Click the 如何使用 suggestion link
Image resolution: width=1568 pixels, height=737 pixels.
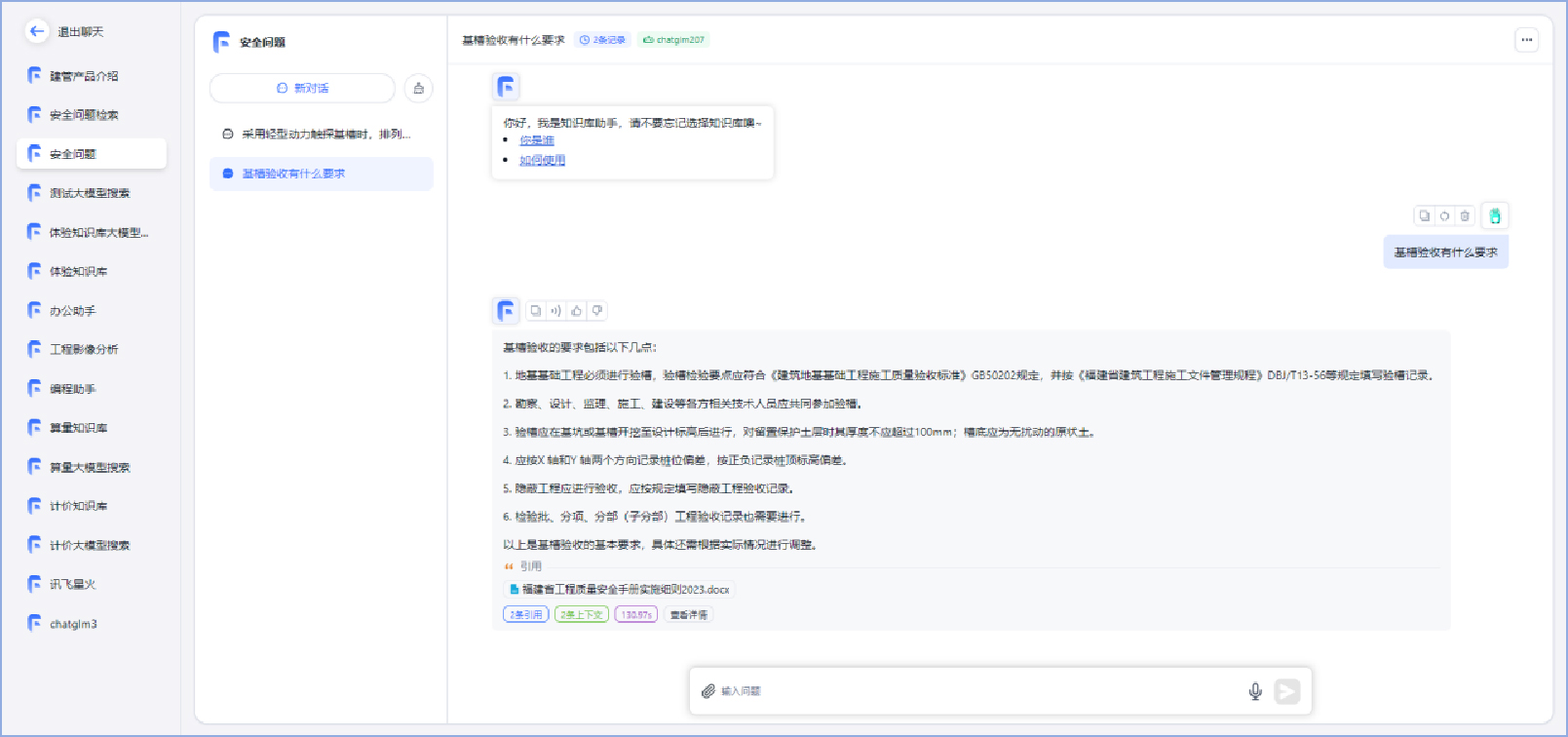pyautogui.click(x=543, y=160)
